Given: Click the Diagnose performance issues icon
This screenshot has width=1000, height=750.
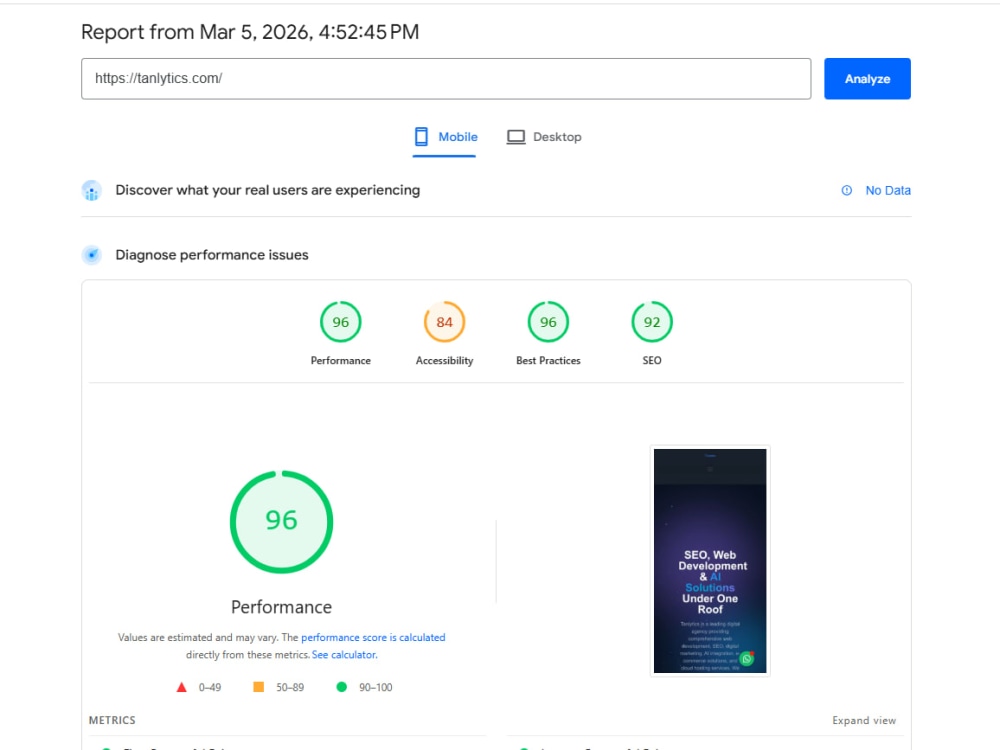Looking at the screenshot, I should pyautogui.click(x=92, y=255).
